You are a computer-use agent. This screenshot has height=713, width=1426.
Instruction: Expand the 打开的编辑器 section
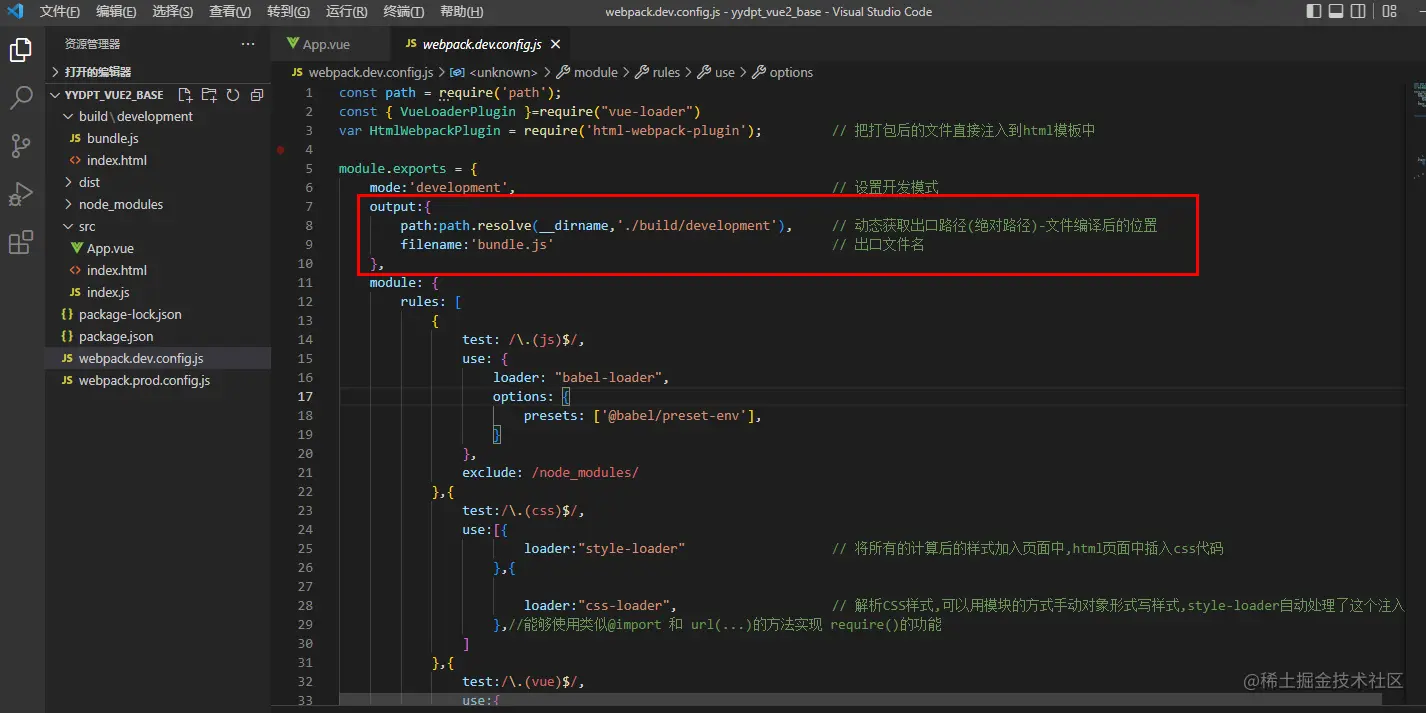[x=160, y=72]
